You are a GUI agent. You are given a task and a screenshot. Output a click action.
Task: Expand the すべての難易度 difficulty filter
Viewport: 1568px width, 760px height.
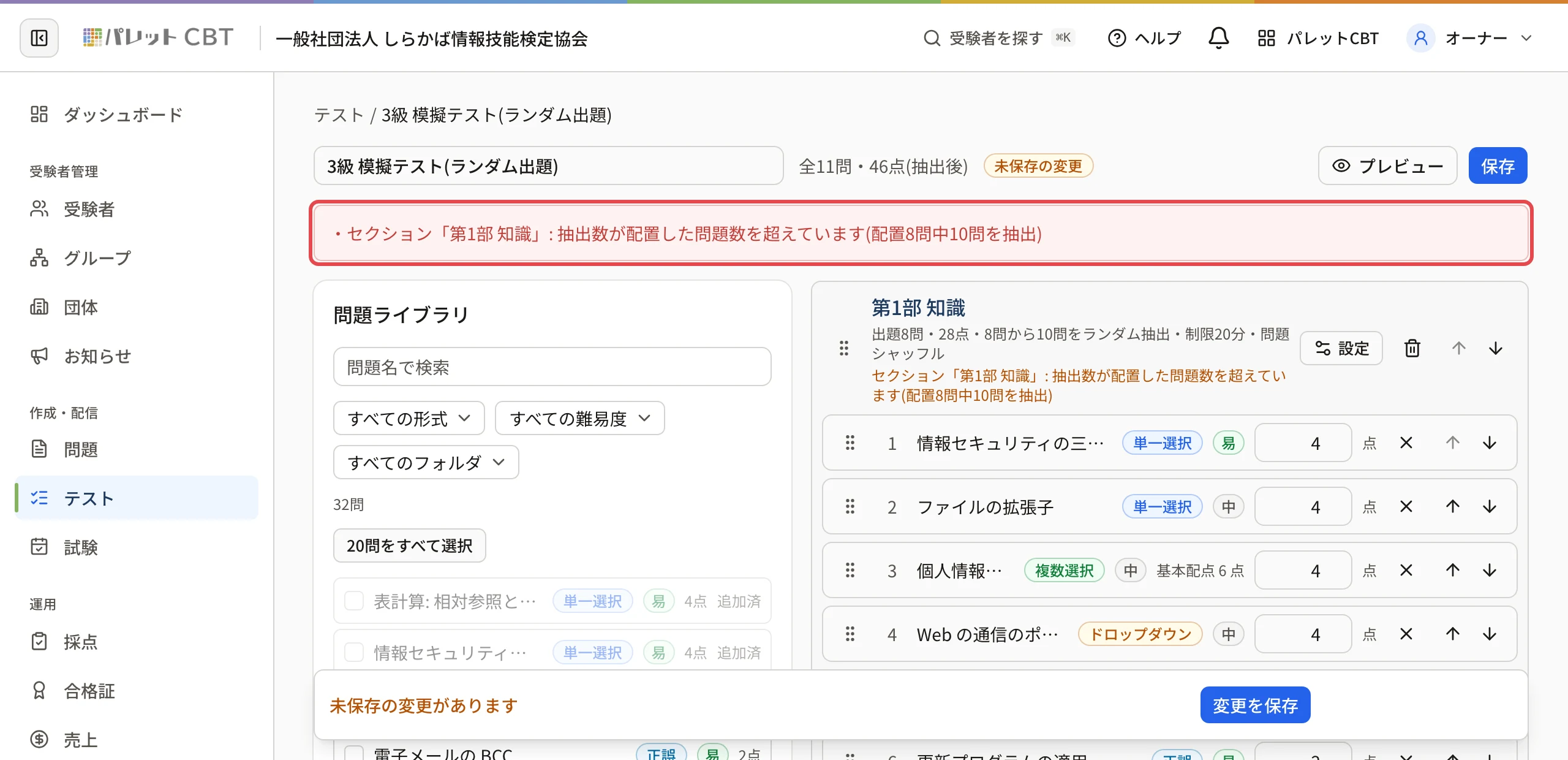click(579, 418)
